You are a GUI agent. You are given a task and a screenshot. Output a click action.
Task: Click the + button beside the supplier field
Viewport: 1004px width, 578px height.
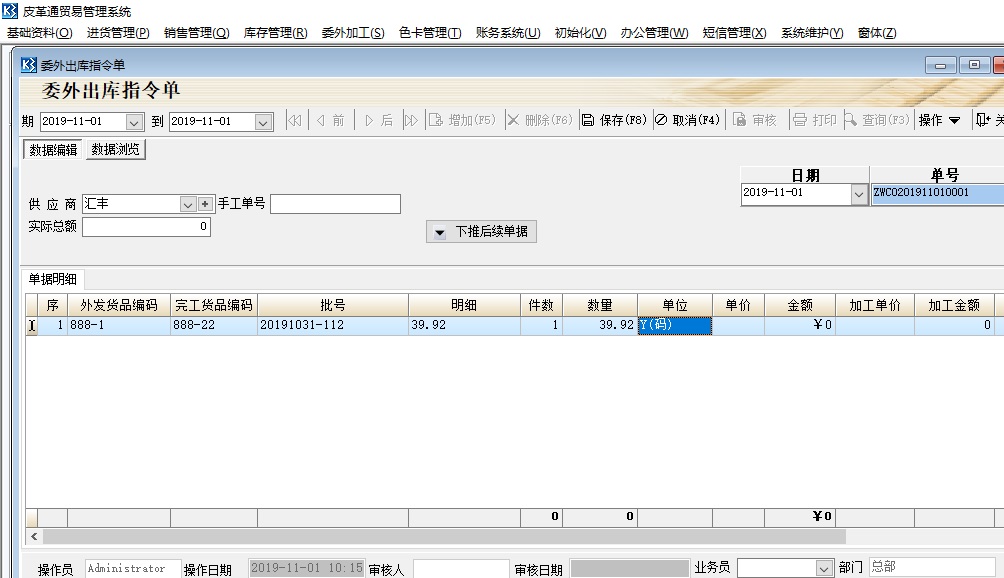tap(203, 203)
